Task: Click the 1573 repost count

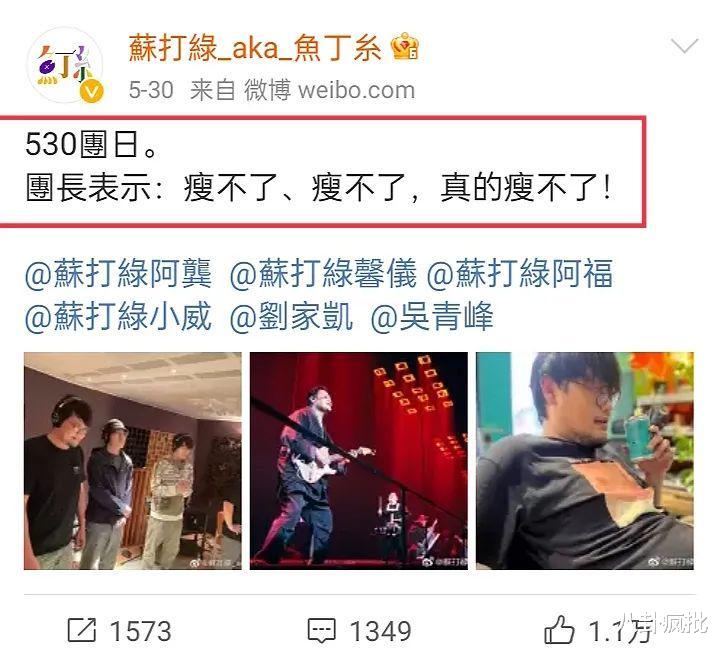Action: (141, 631)
